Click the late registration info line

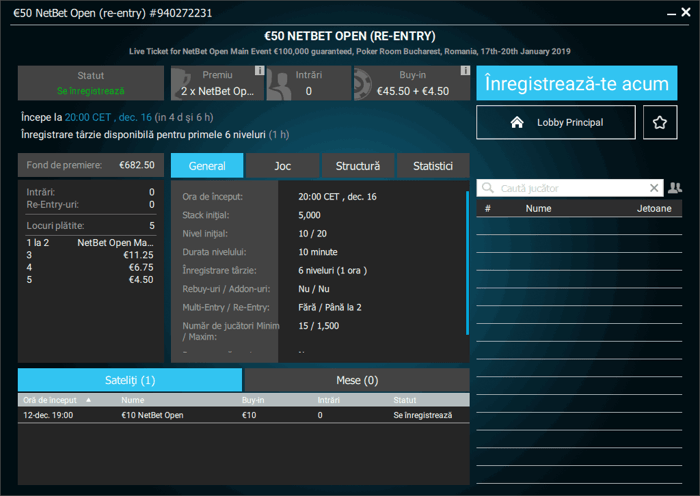[155, 134]
